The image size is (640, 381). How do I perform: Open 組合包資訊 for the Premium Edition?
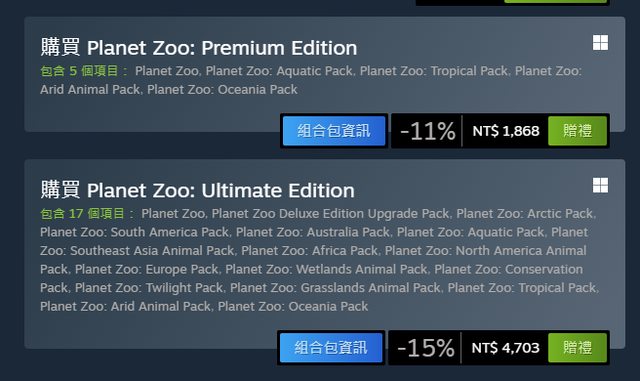pyautogui.click(x=334, y=131)
